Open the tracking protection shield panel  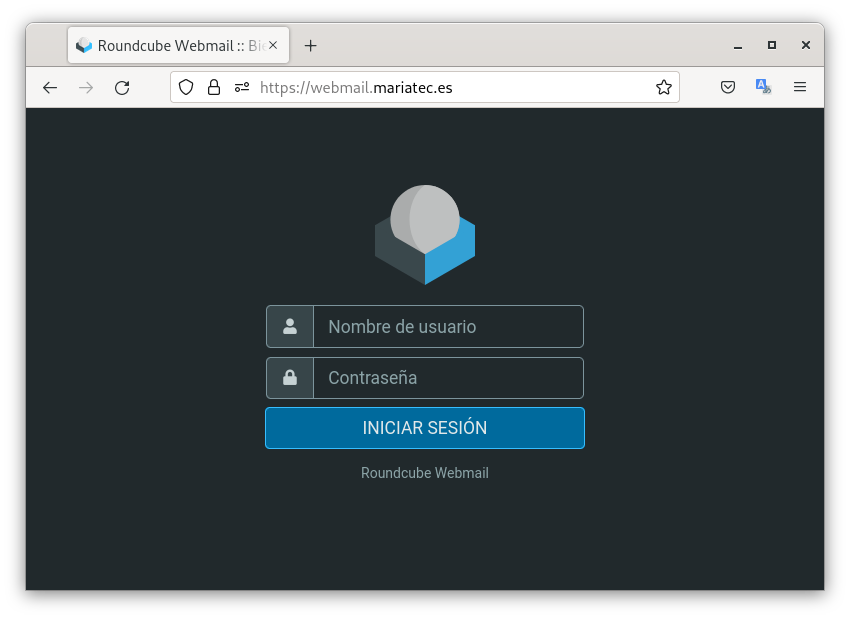[x=186, y=88]
